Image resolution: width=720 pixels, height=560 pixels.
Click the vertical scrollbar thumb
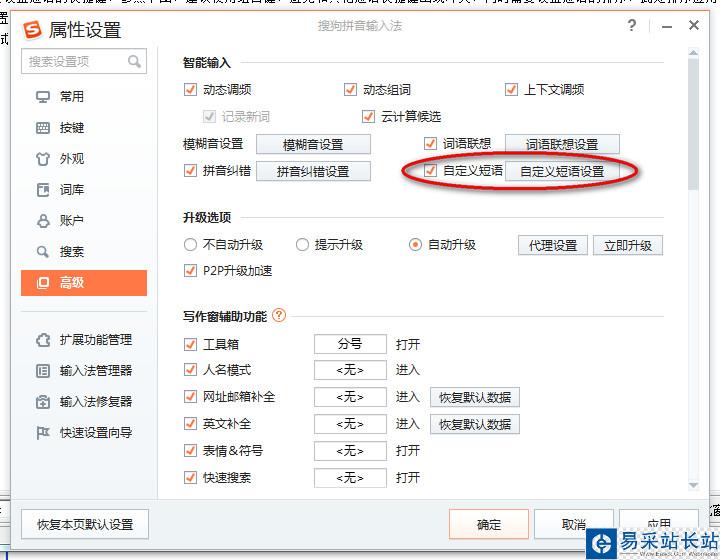[x=693, y=124]
